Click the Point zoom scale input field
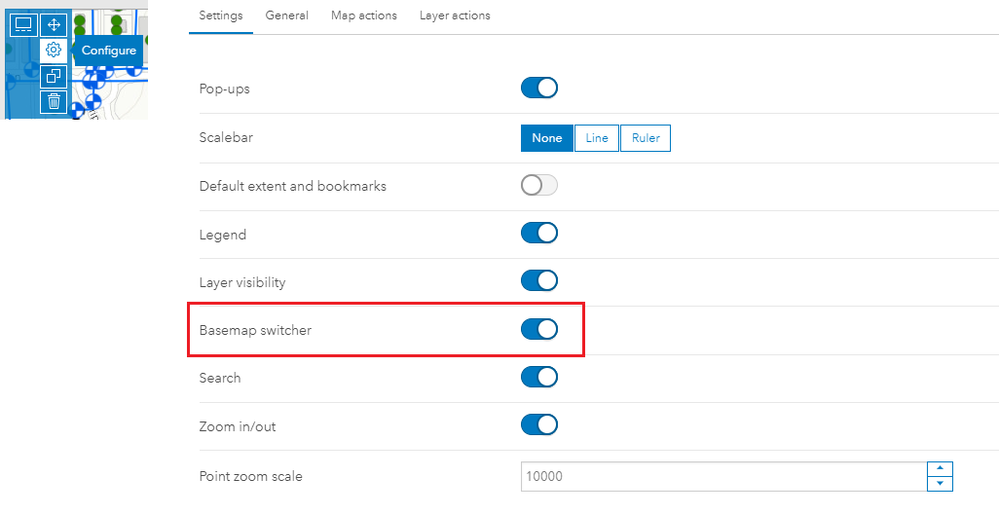999x511 pixels. (x=722, y=477)
